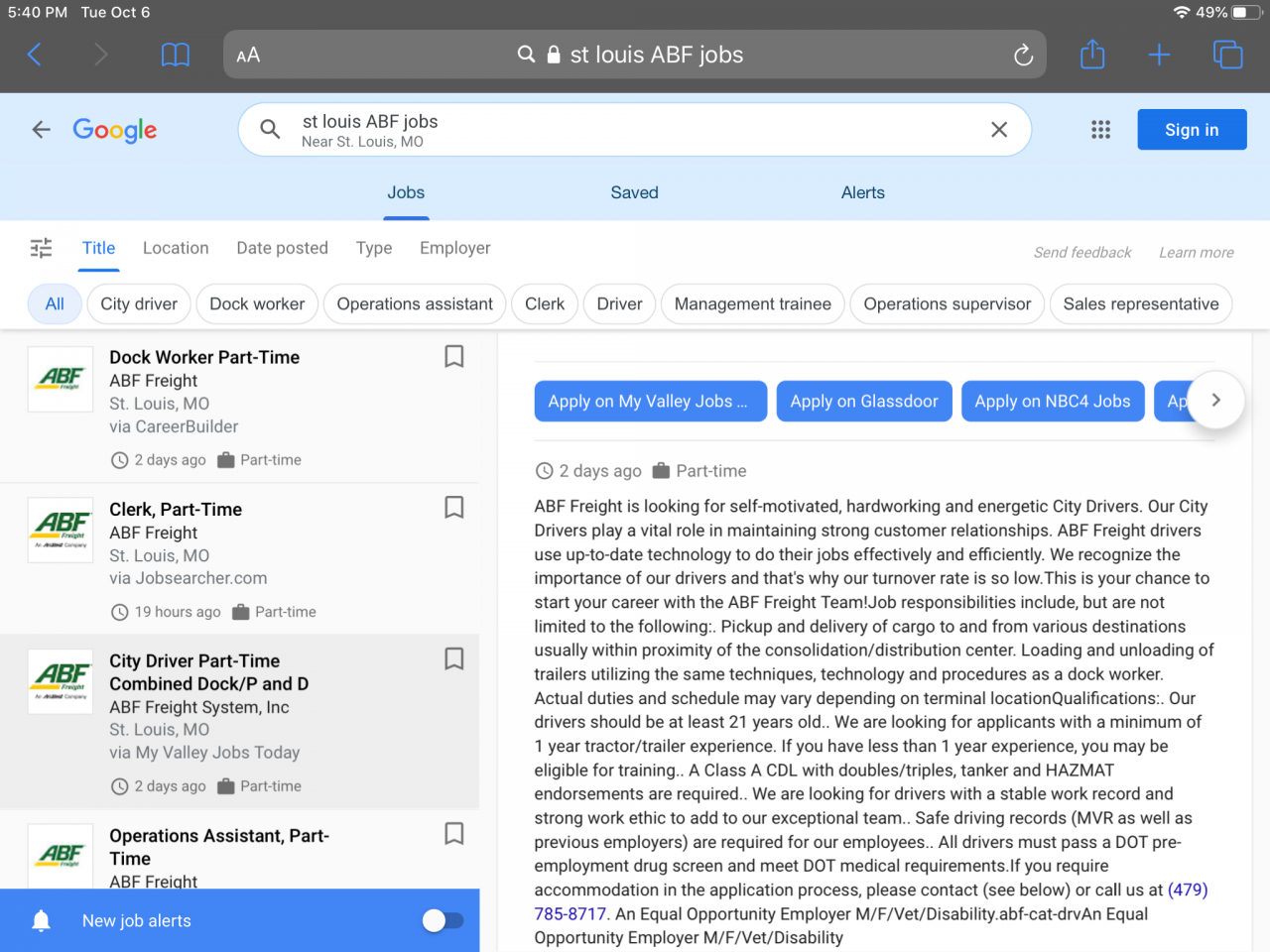The image size is (1270, 952).
Task: Select 'via Jobsearcher.com' source text
Action: tap(189, 578)
